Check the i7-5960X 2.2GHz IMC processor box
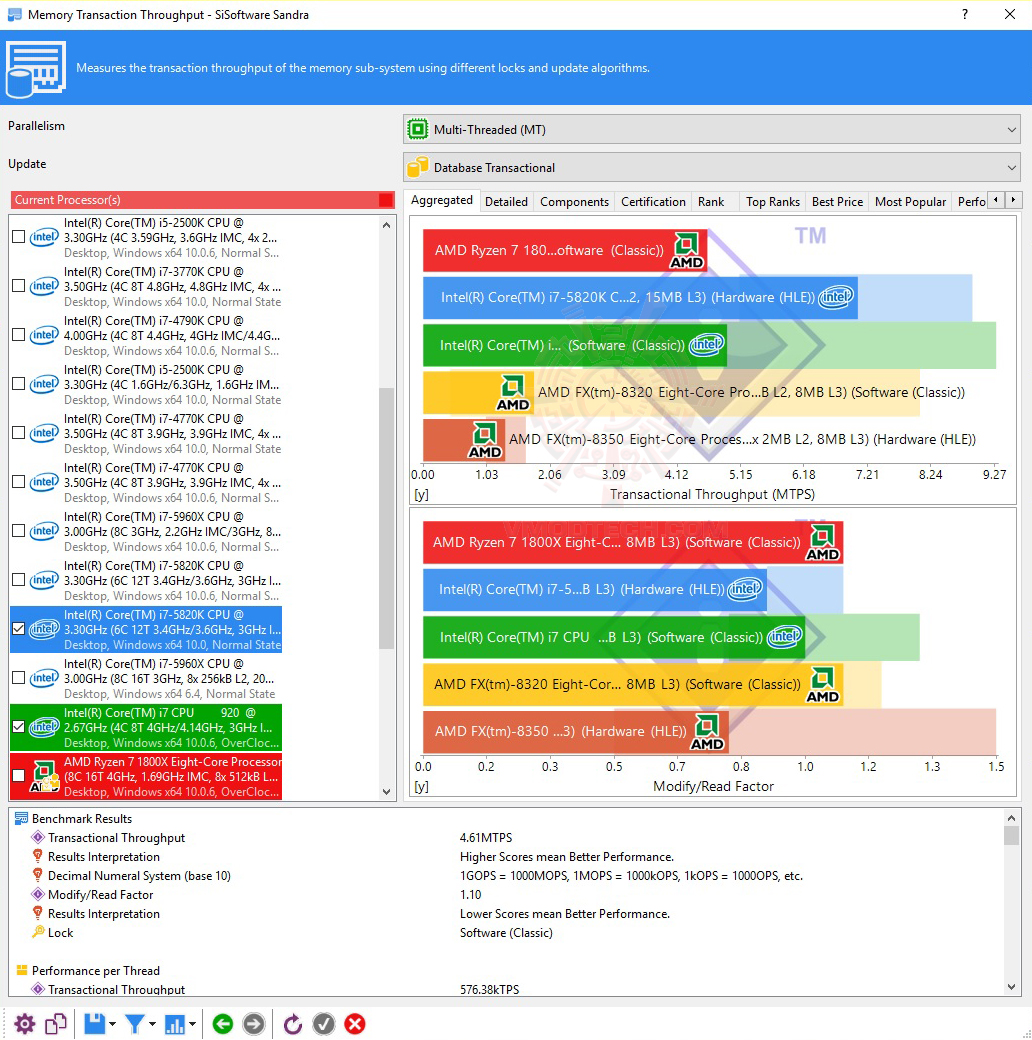 pos(19,531)
